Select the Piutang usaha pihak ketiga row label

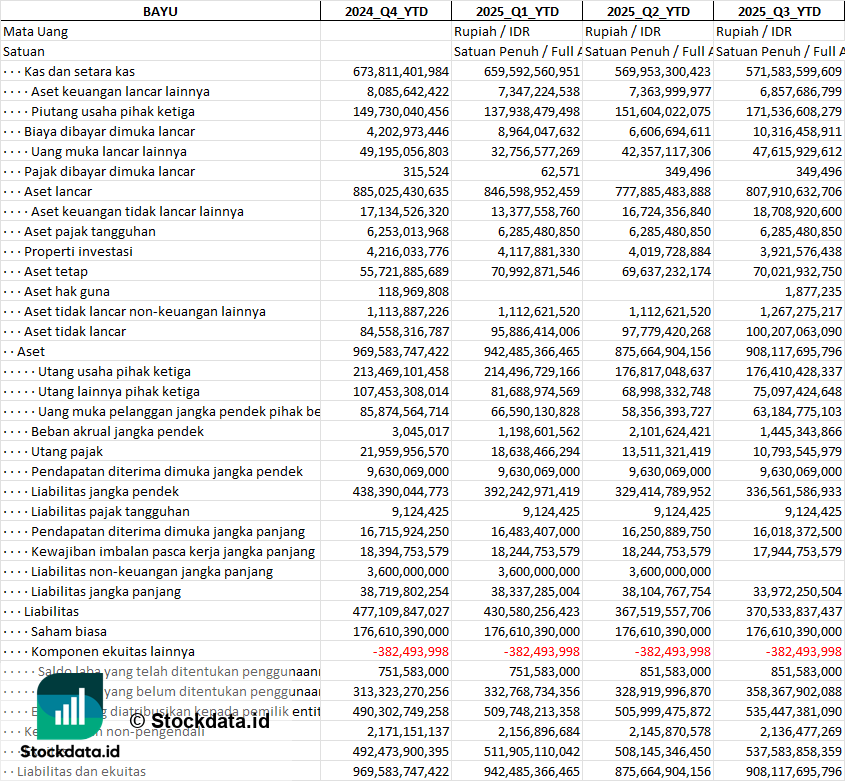click(112, 111)
